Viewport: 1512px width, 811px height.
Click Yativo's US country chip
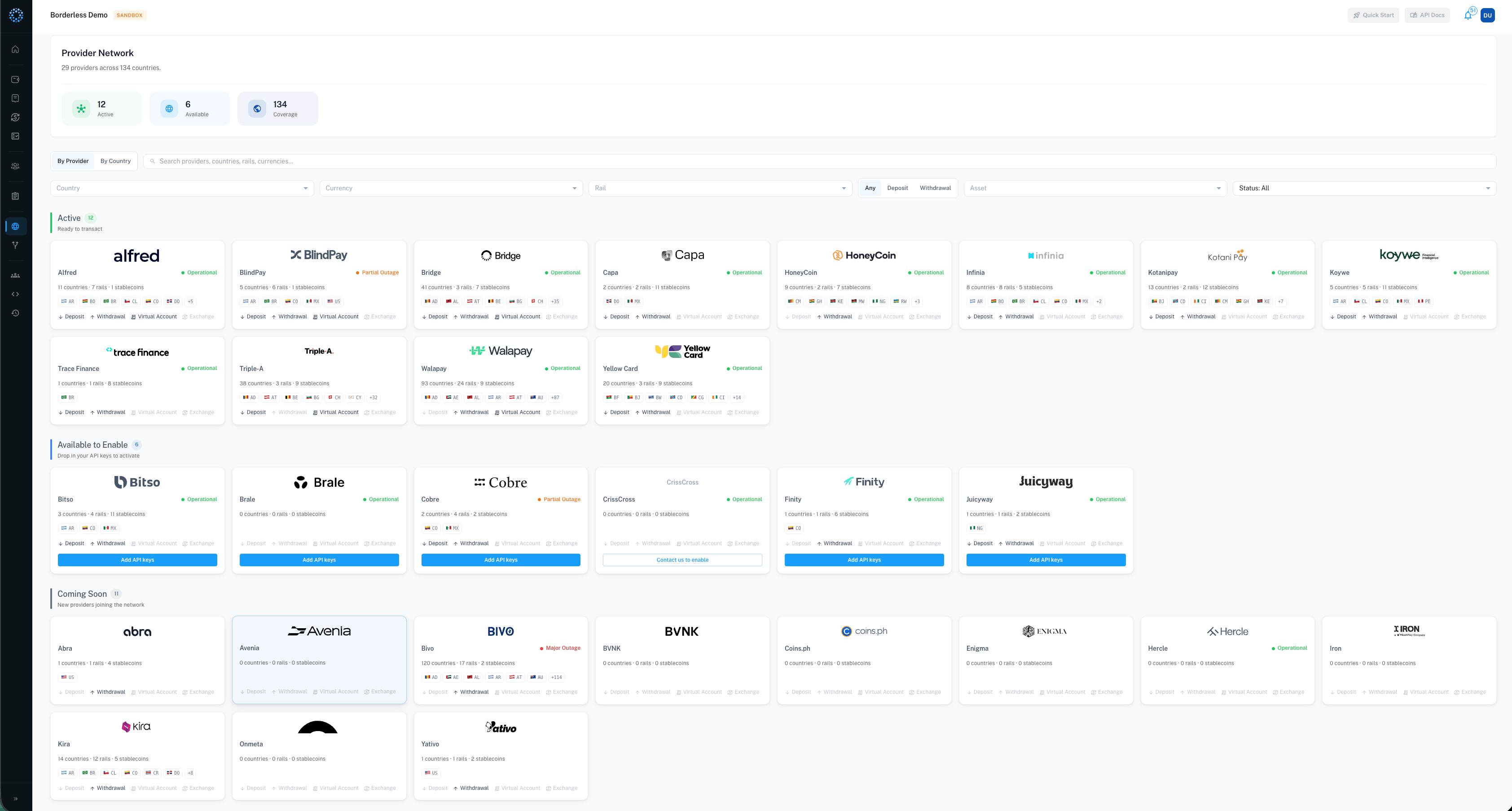(x=431, y=773)
